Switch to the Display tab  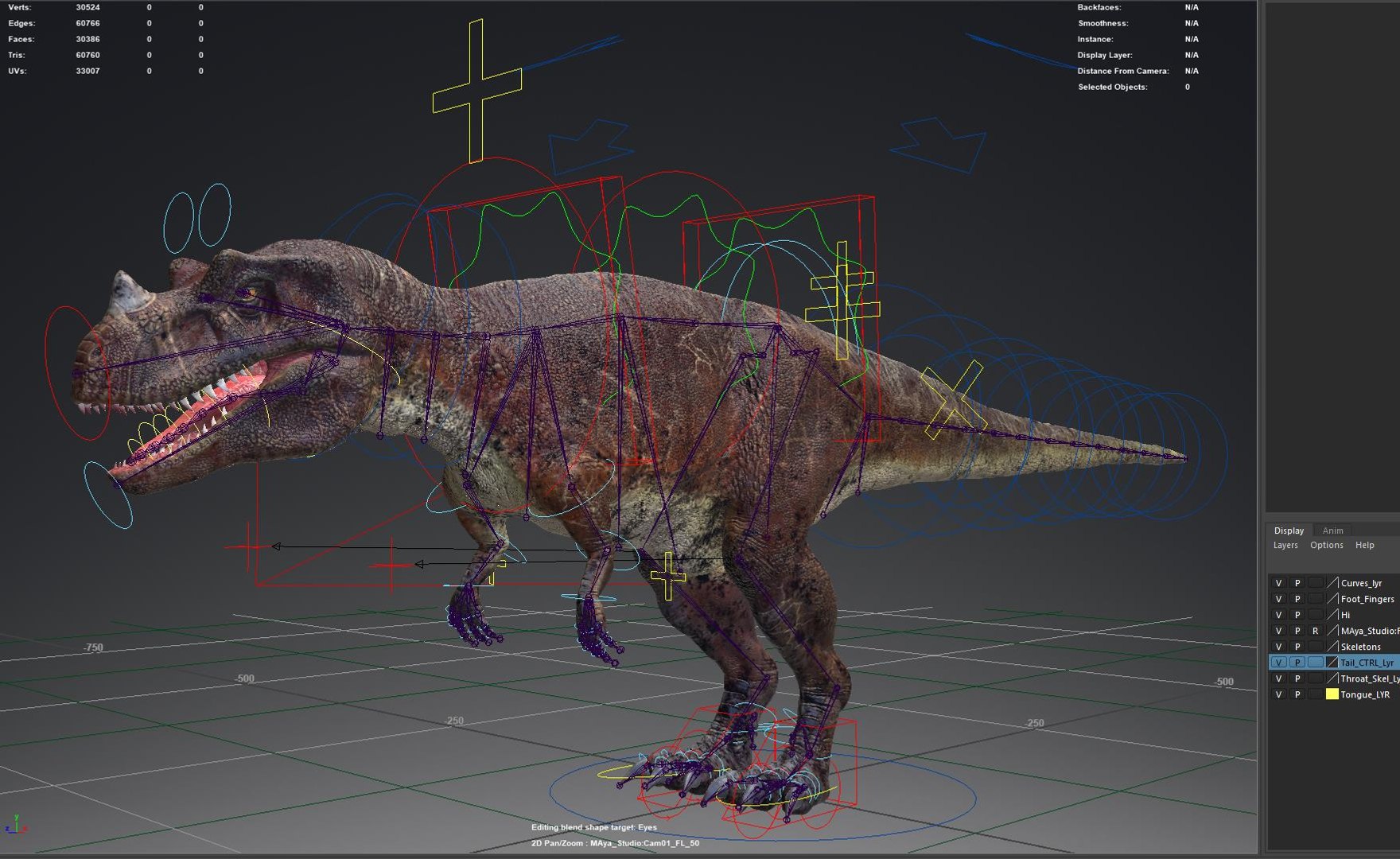click(x=1289, y=531)
